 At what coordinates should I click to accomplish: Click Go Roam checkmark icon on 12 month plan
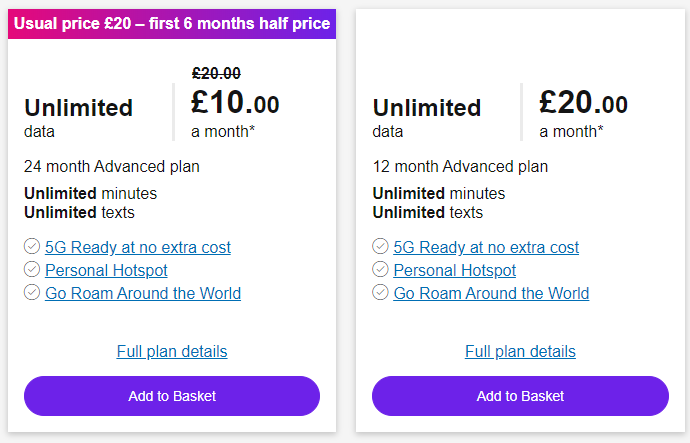click(380, 292)
